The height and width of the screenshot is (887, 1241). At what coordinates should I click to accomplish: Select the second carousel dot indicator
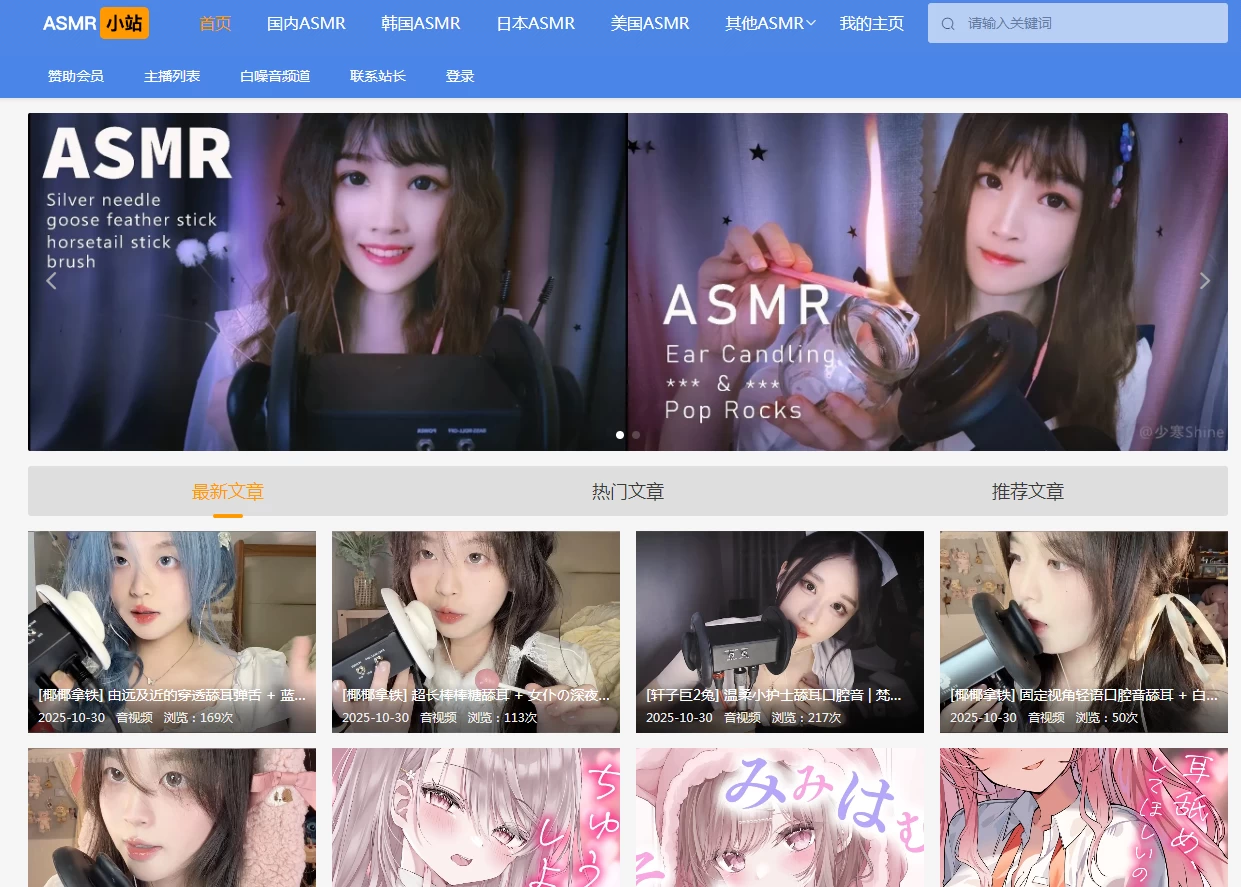(636, 435)
